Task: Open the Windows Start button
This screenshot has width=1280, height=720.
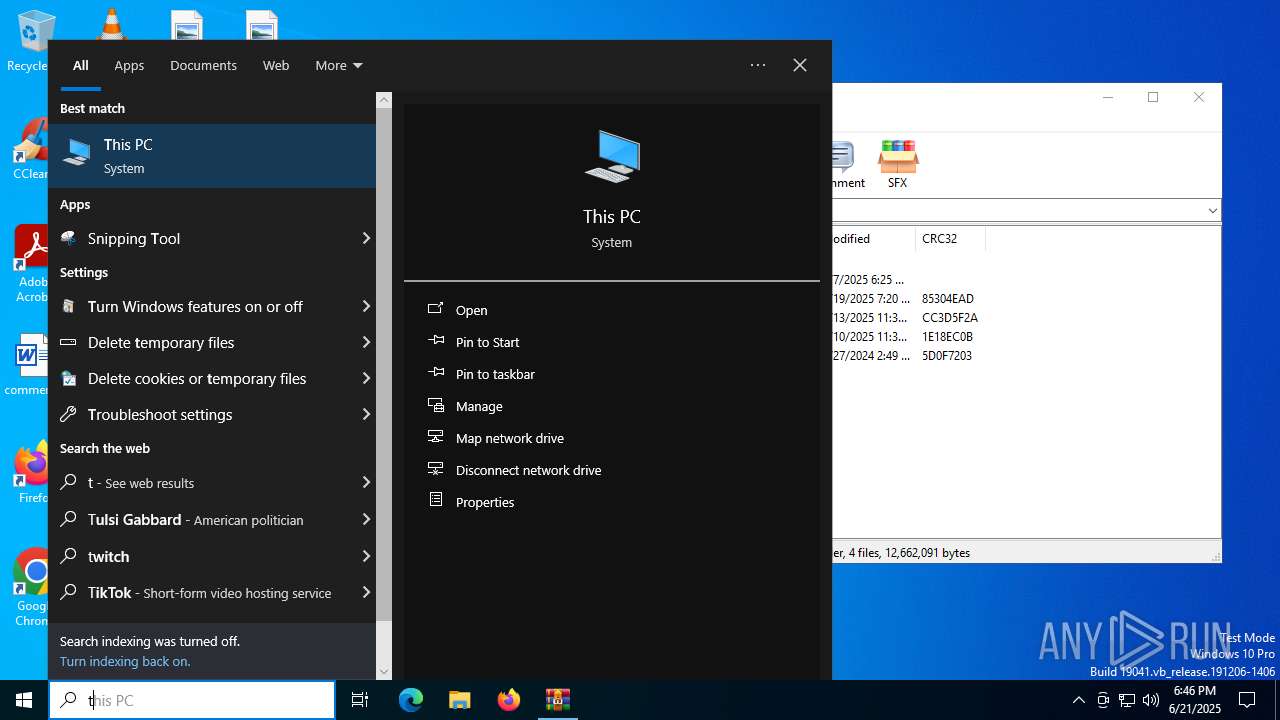Action: [24, 700]
